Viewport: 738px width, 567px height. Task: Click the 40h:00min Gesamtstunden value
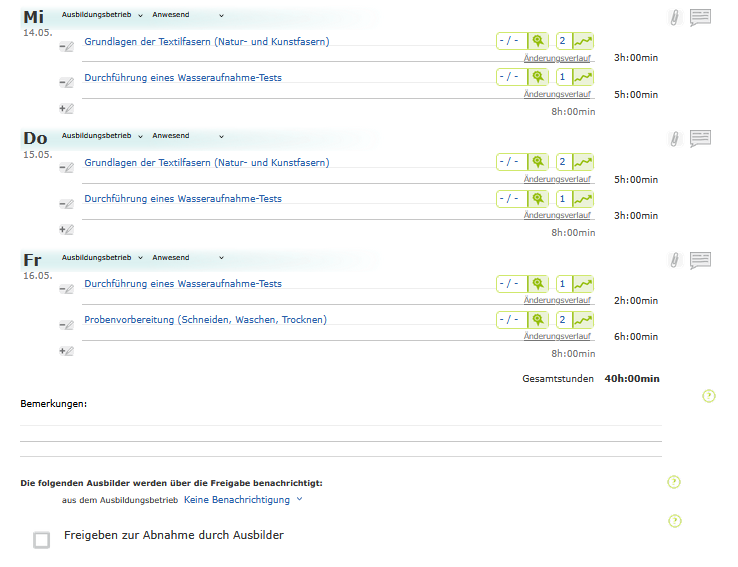(632, 379)
